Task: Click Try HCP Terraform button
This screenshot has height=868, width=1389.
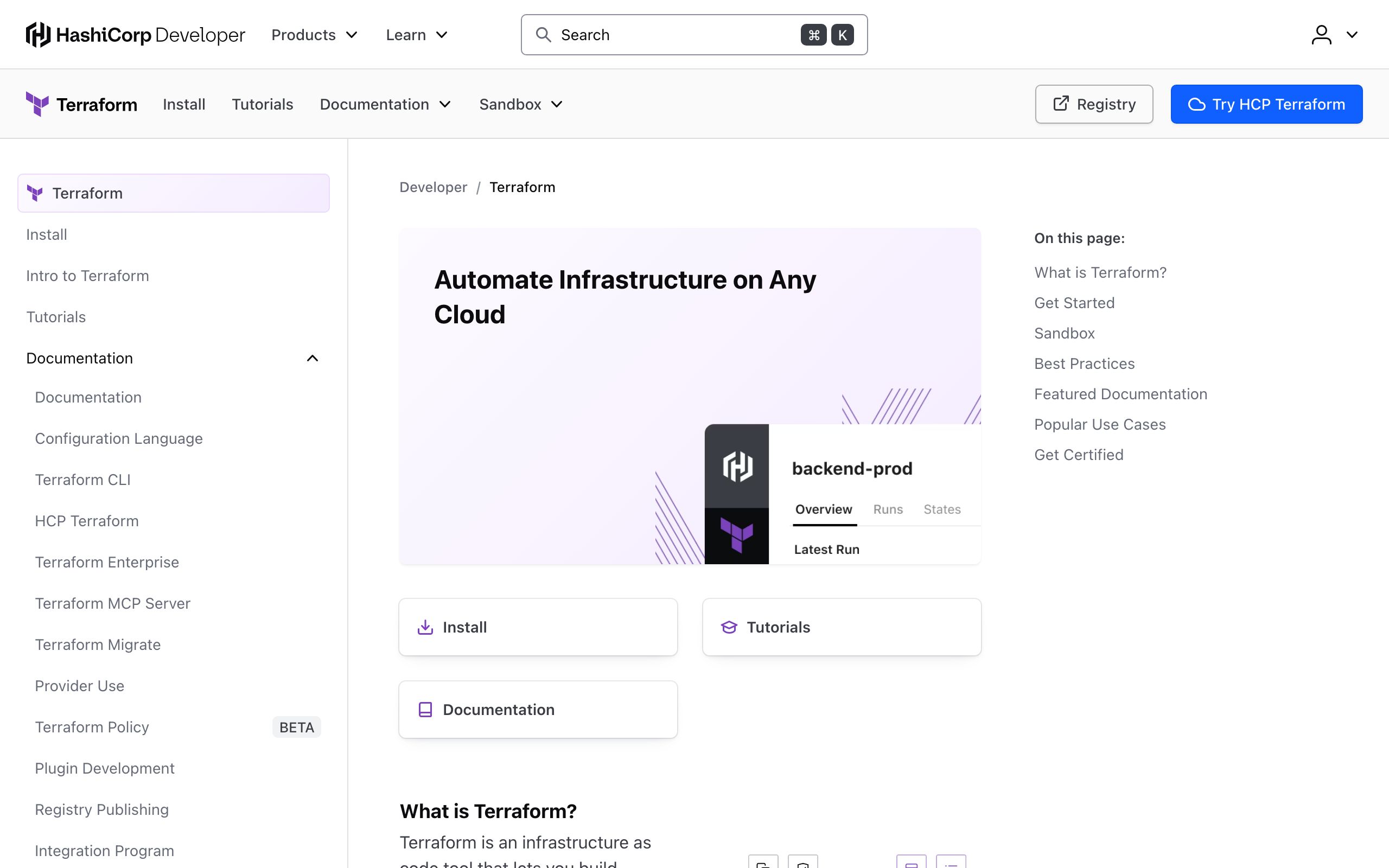Action: pyautogui.click(x=1267, y=104)
